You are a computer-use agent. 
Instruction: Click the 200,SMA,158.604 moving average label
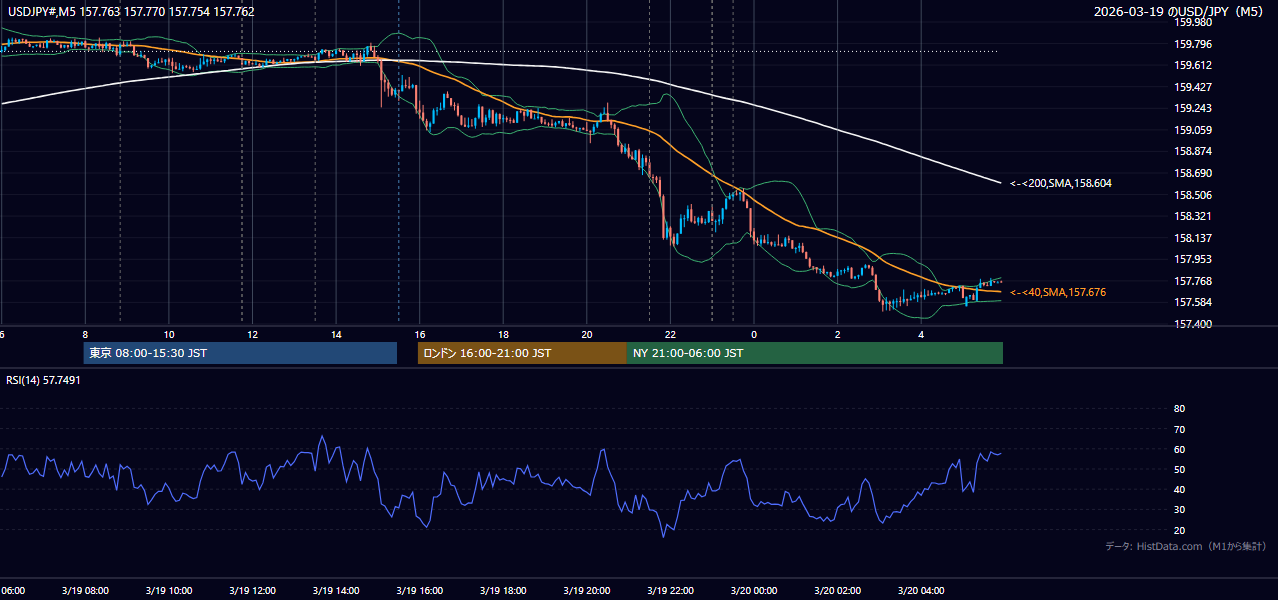click(1061, 184)
